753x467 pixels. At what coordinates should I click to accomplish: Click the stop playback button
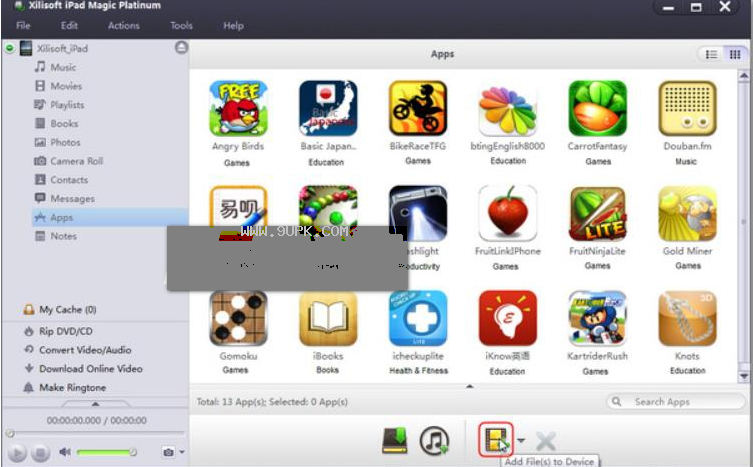(x=40, y=453)
